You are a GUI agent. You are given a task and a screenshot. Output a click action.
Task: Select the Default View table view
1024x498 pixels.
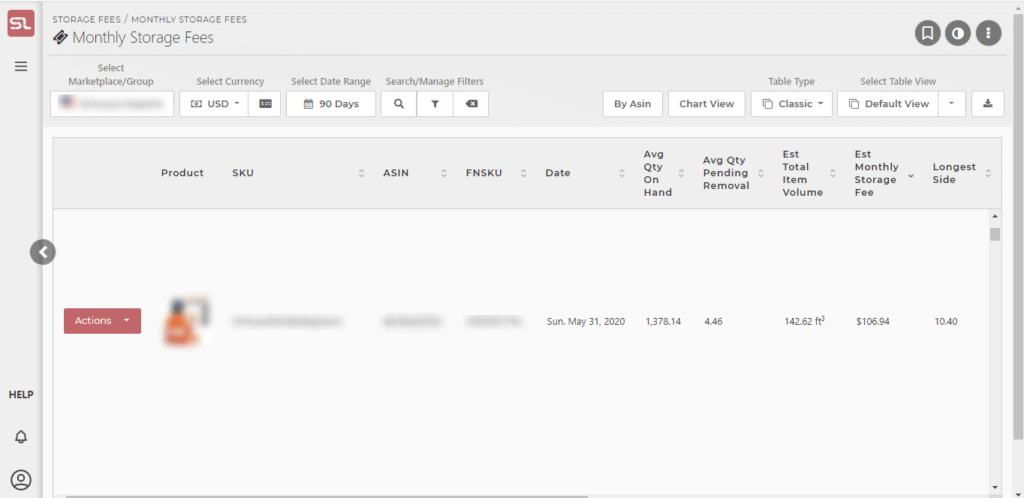(x=888, y=104)
